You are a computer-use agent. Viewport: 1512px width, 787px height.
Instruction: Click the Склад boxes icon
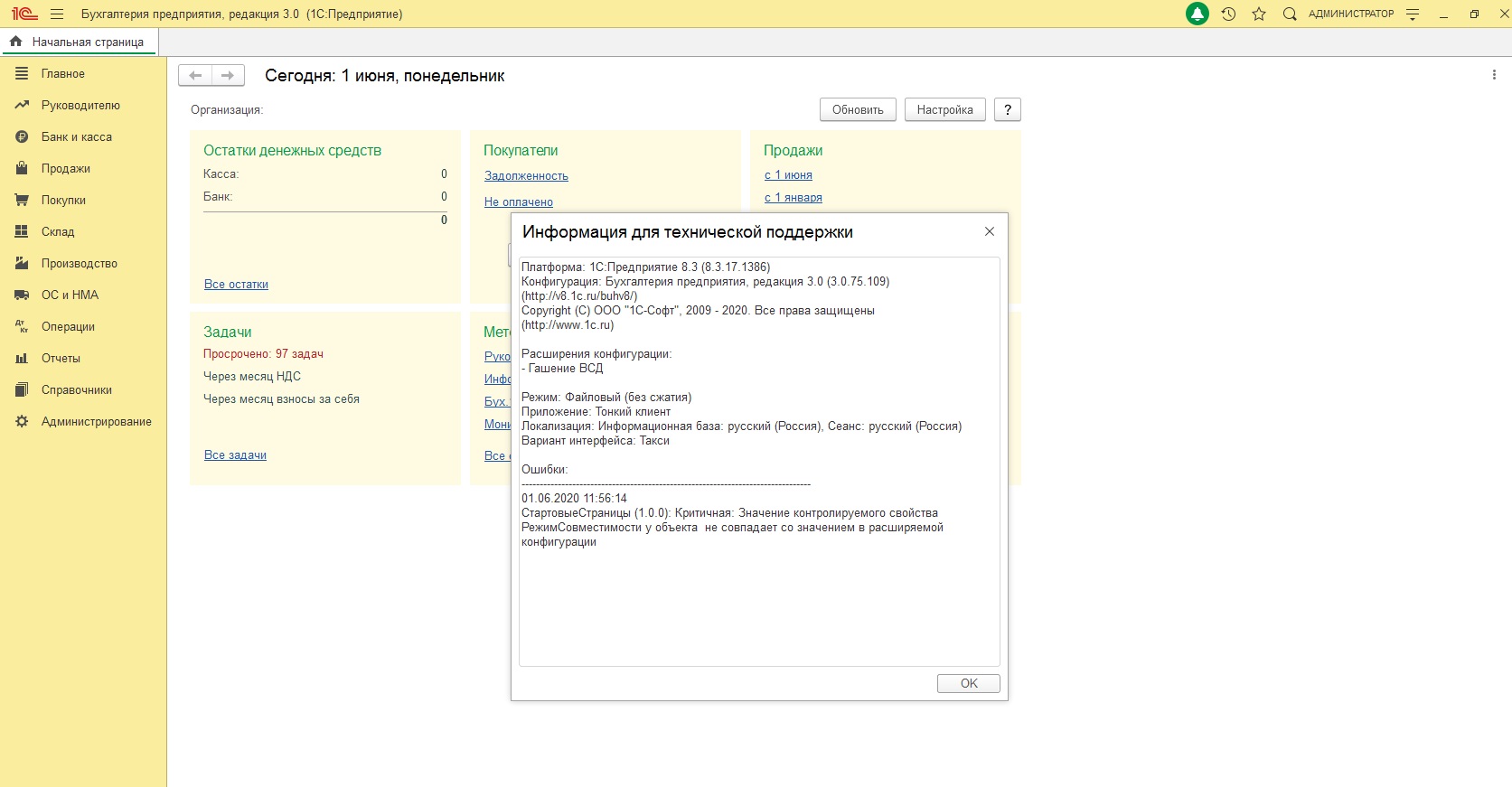[x=22, y=231]
